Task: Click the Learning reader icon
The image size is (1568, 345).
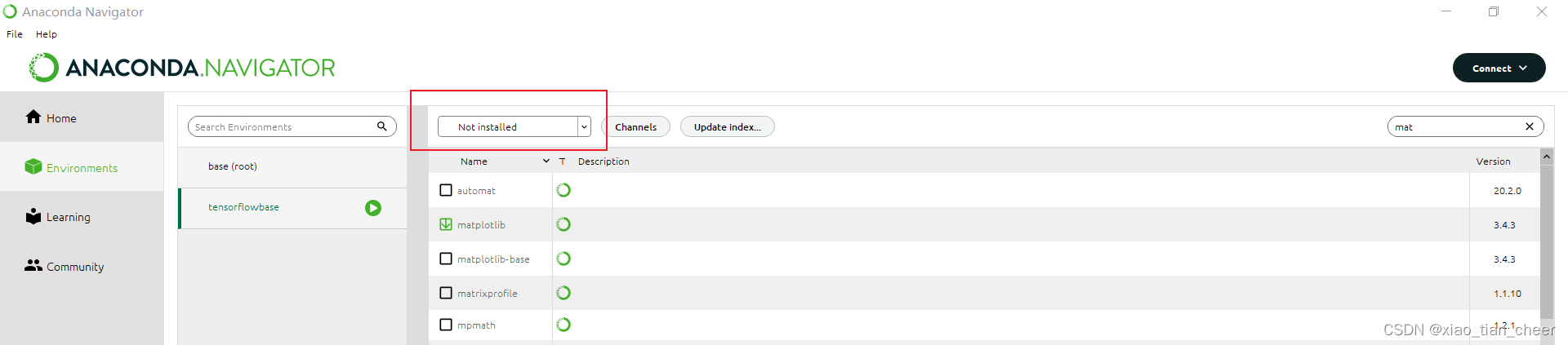Action: click(33, 216)
